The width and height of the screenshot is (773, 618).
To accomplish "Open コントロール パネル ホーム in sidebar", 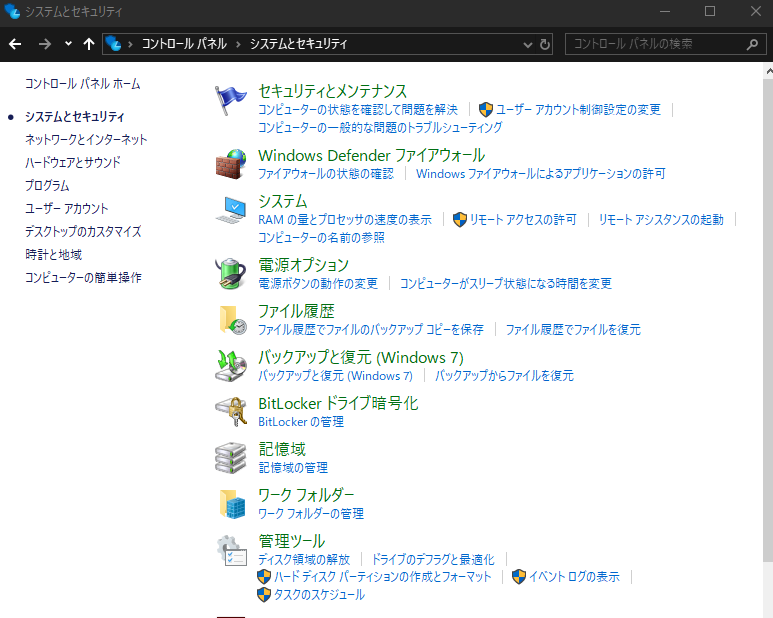I will click(83, 84).
